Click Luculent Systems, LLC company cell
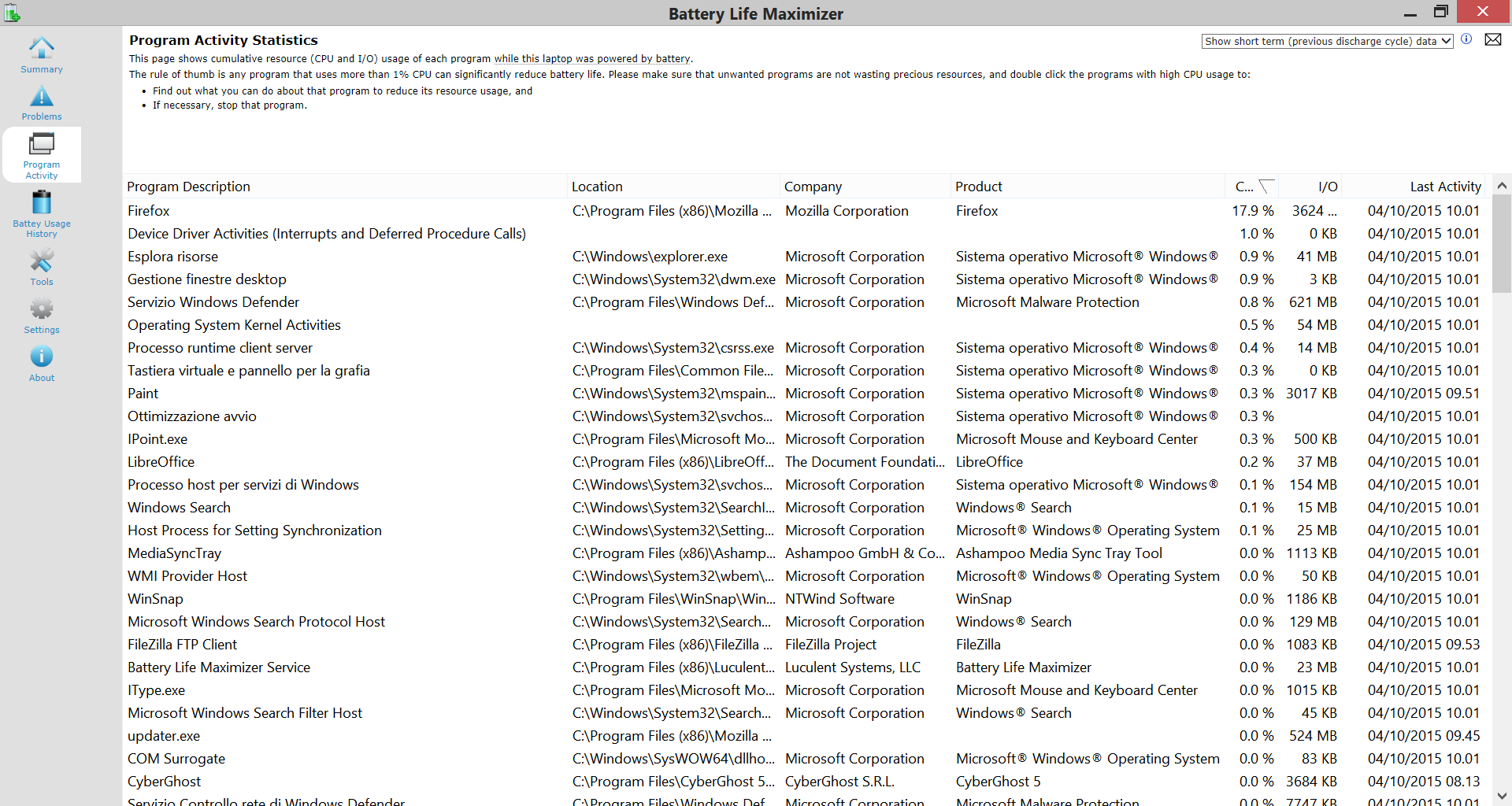Screen dimensions: 1512x806 (x=853, y=667)
